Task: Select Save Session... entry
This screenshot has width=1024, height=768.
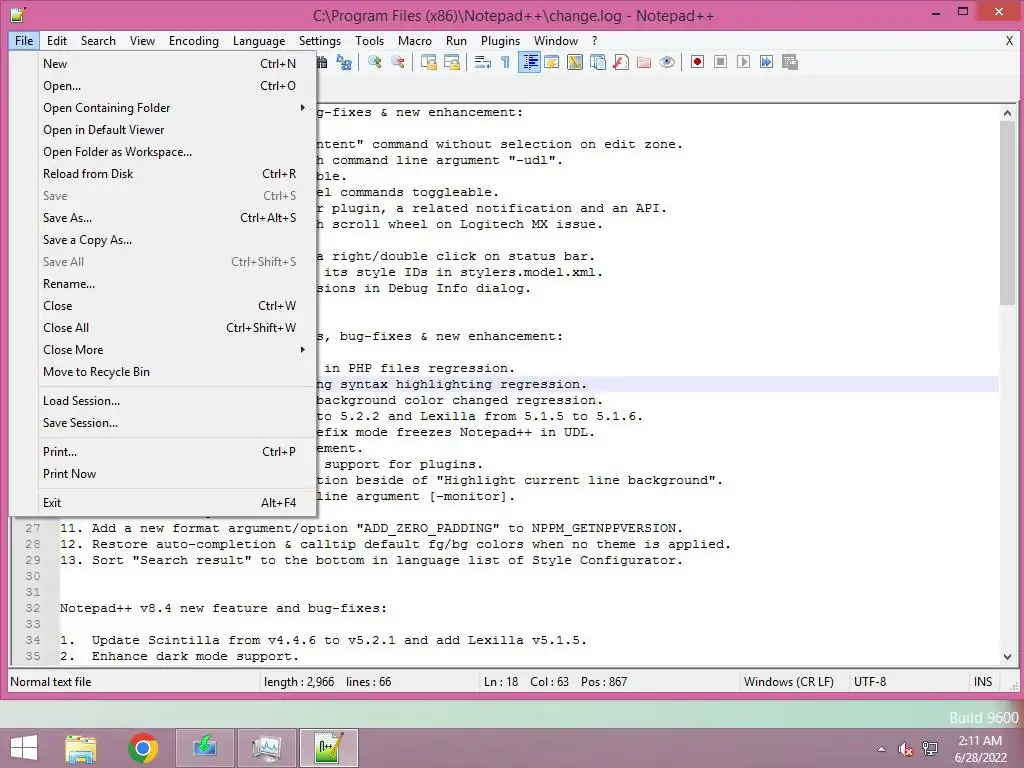Action: pos(169,423)
